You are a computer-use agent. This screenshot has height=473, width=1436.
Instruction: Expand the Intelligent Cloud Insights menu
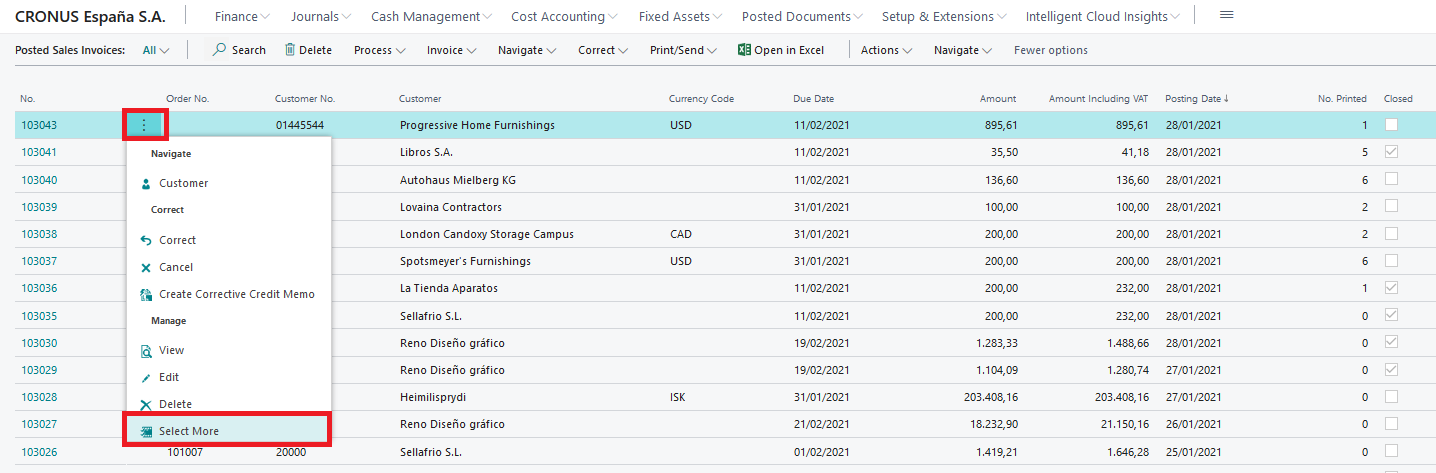tap(1103, 16)
